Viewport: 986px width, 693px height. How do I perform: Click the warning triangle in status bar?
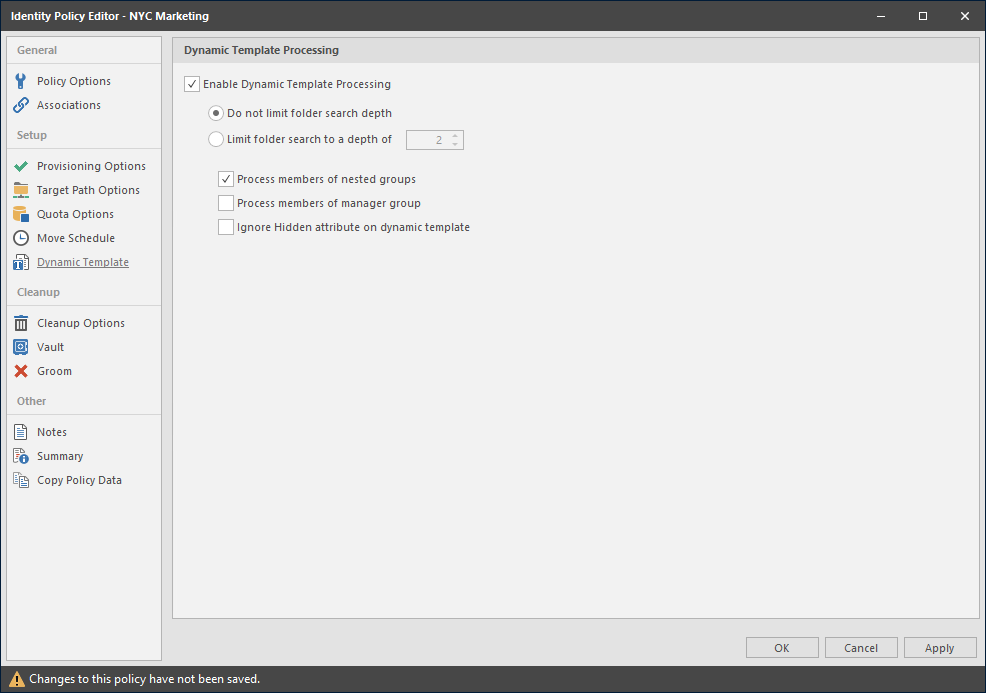click(x=16, y=679)
